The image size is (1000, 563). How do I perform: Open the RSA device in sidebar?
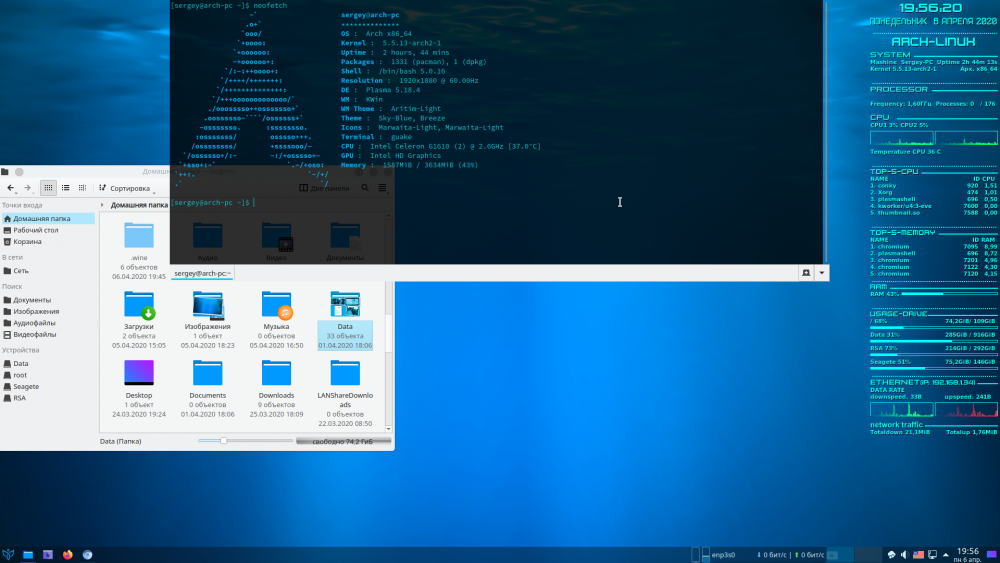coord(48,398)
